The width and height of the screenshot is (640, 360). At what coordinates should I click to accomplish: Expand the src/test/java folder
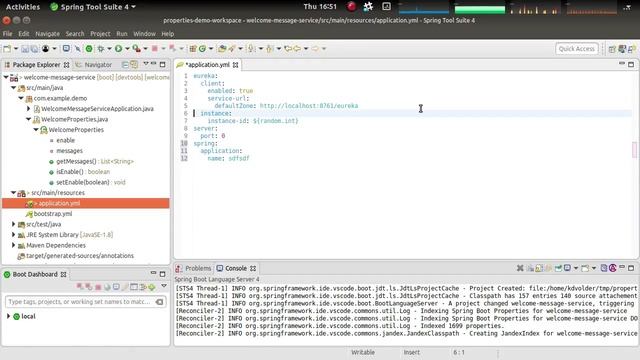pos(13,224)
